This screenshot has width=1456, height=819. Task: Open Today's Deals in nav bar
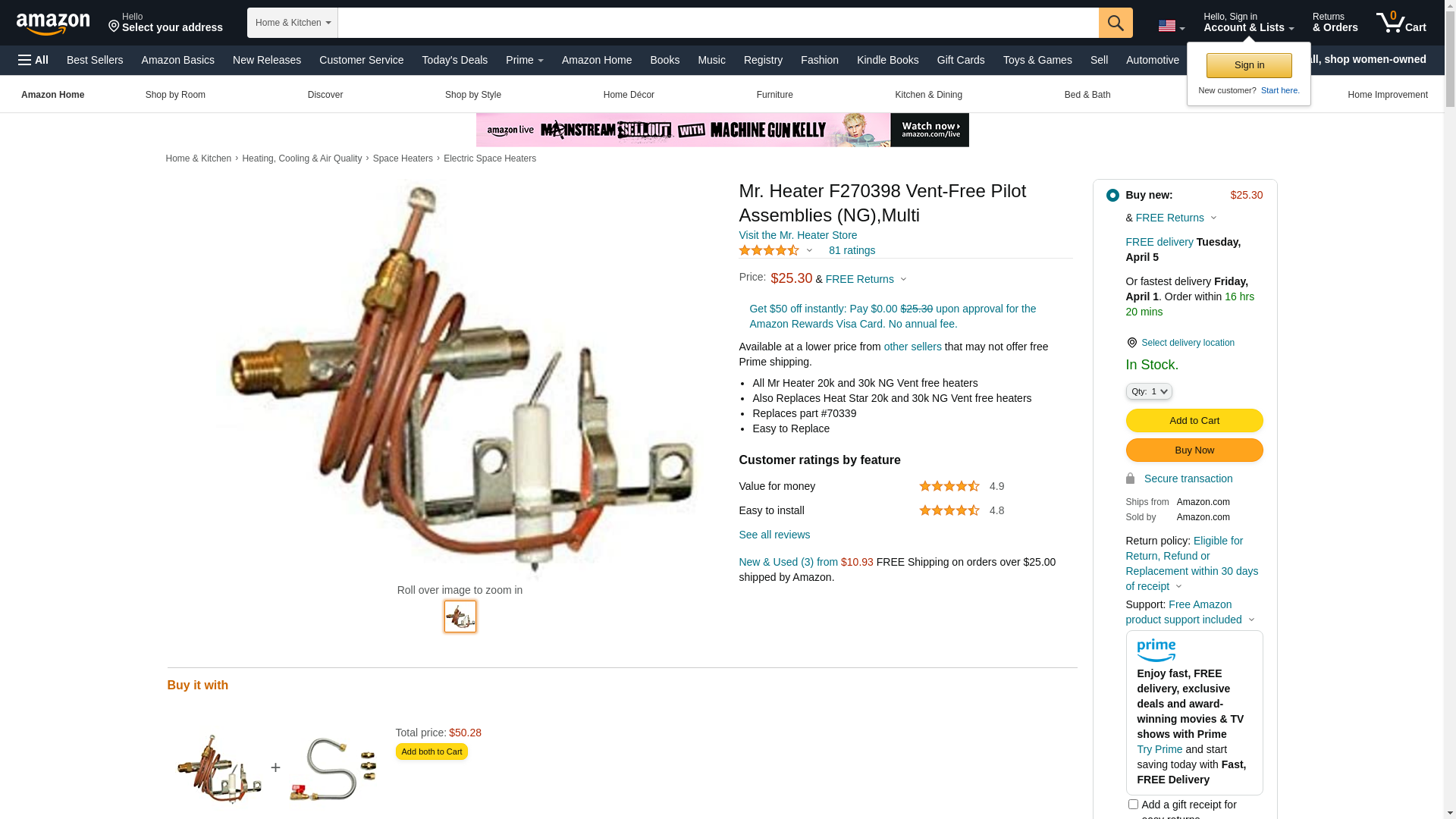(x=455, y=60)
